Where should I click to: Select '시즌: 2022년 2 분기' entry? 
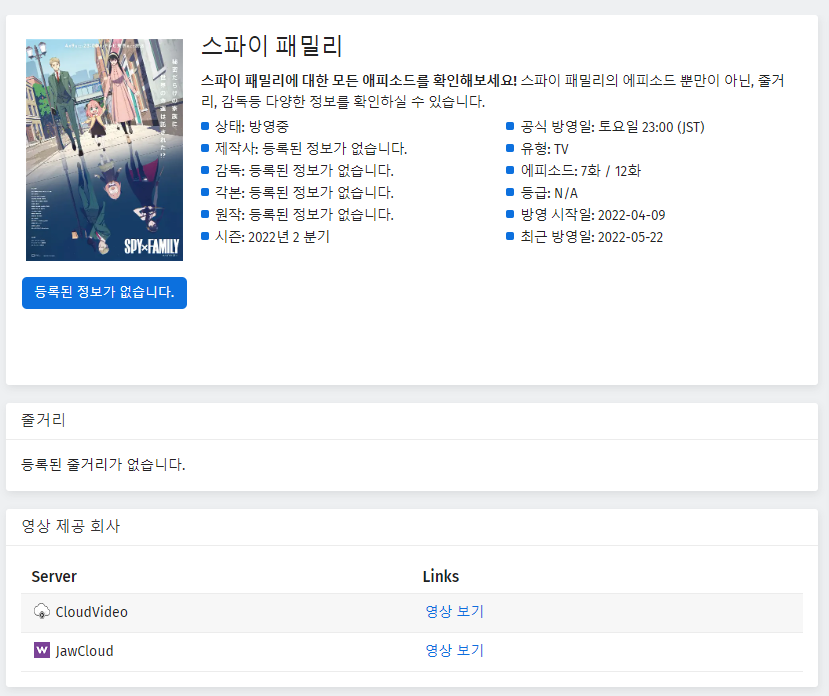[x=272, y=237]
